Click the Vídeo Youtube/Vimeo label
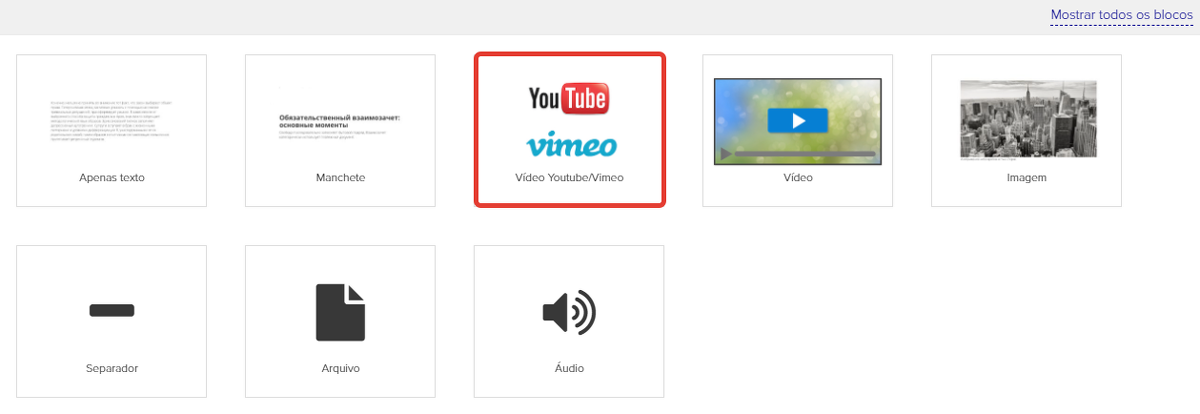The image size is (1200, 414). [569, 178]
